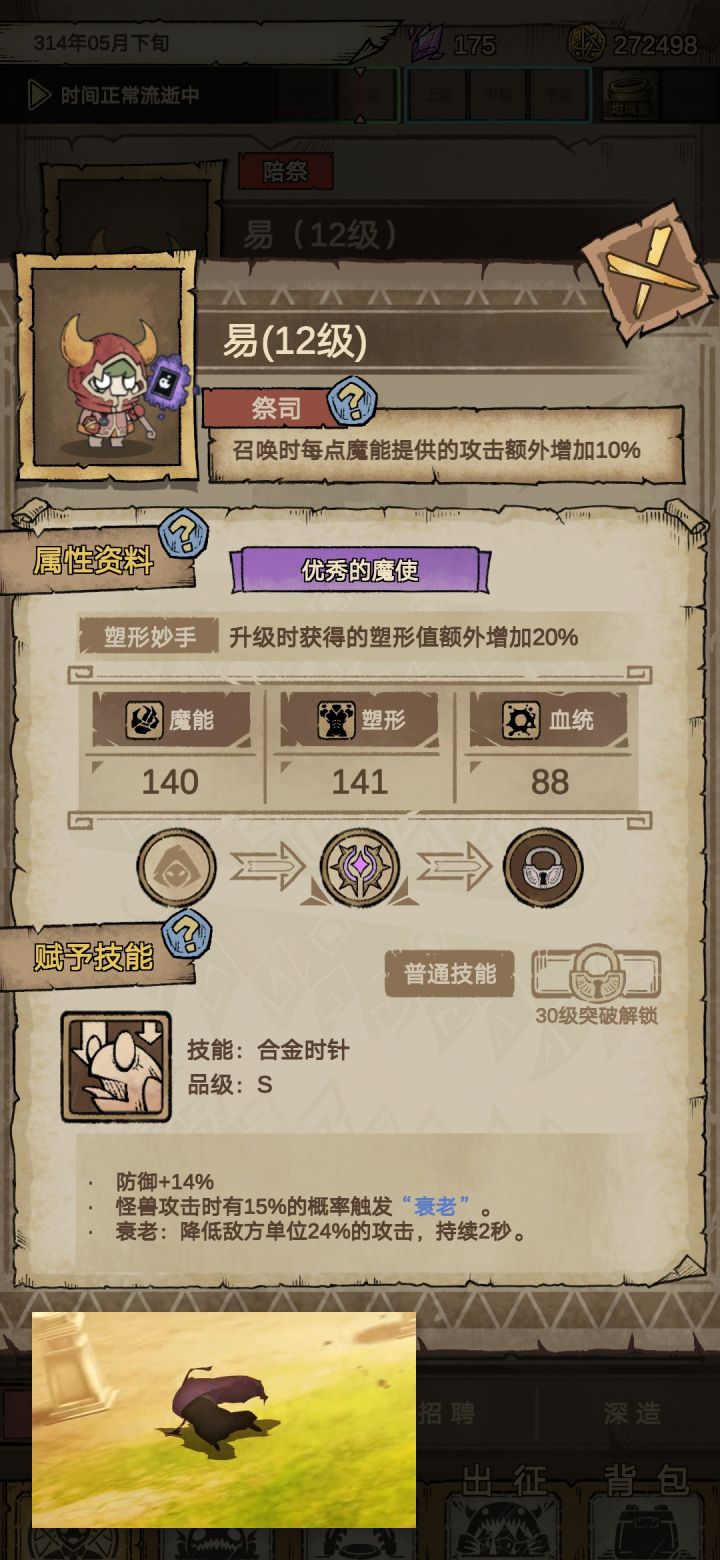Select the purple-gem middle evolution stage

click(360, 867)
